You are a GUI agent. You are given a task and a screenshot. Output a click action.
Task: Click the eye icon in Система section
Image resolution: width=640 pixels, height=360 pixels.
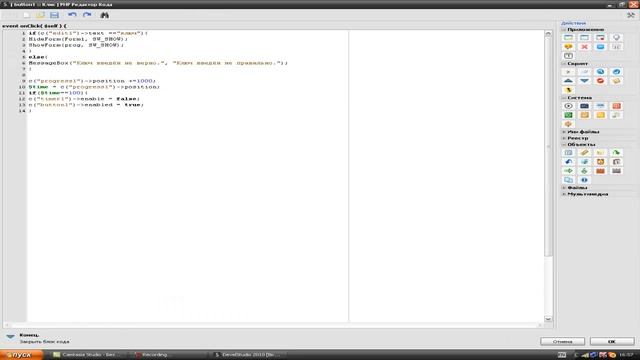[568, 106]
